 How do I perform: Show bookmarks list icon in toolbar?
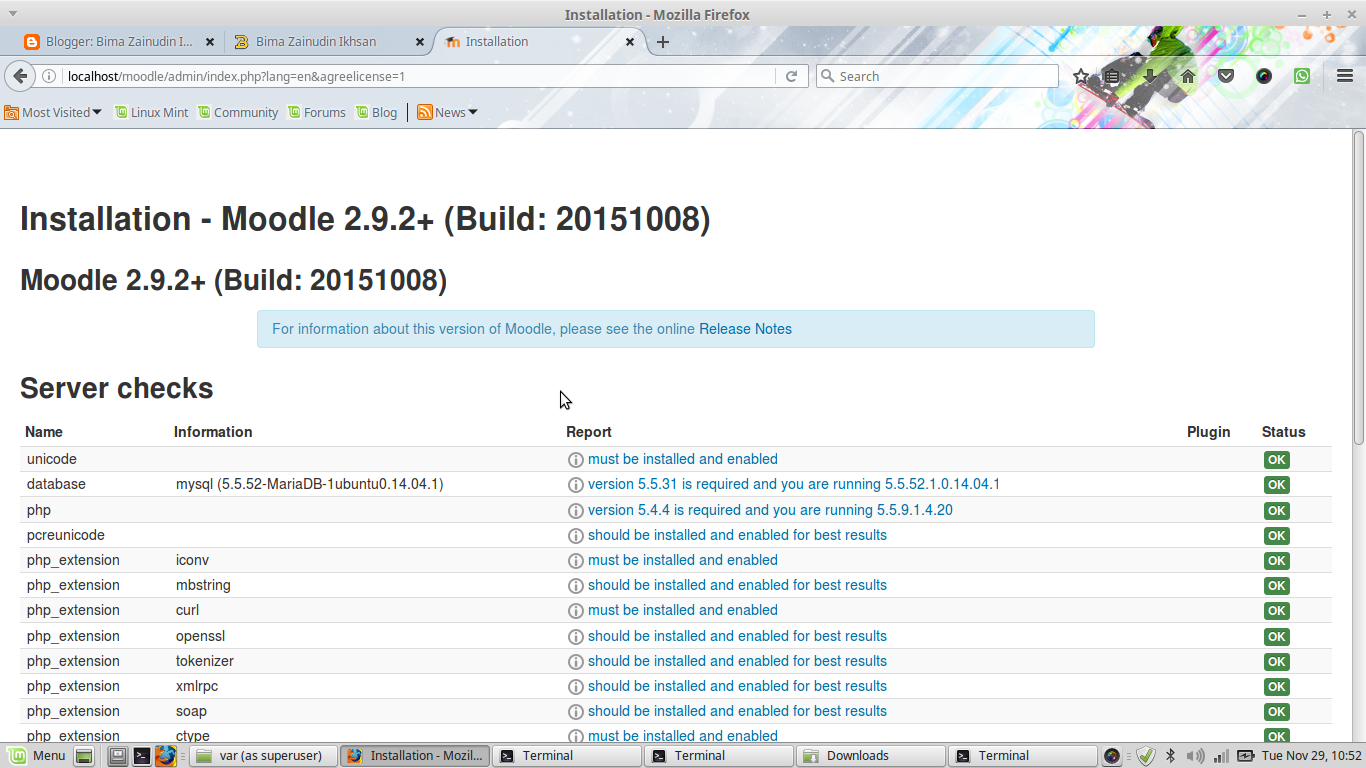pyautogui.click(x=1112, y=76)
